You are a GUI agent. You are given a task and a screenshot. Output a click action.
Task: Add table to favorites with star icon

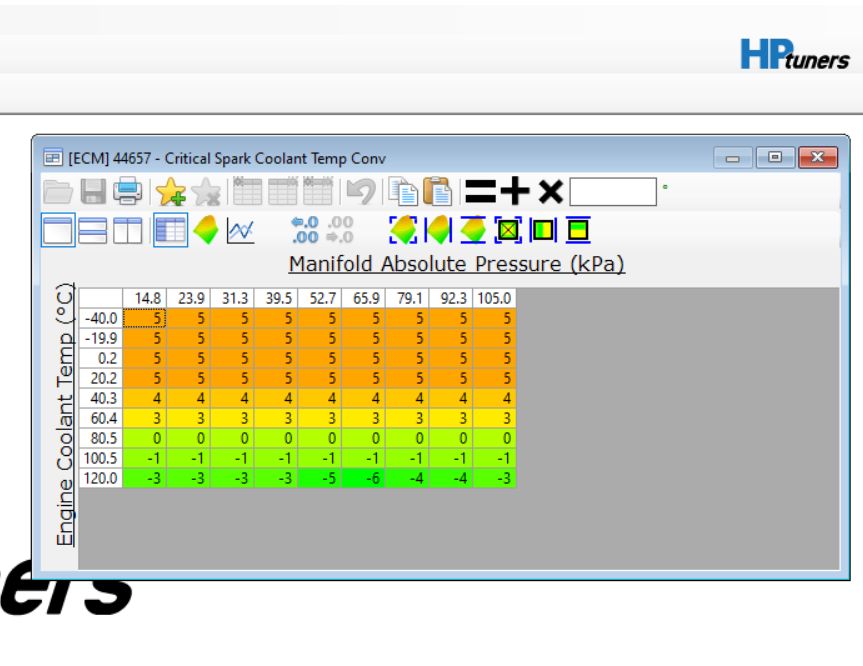(170, 191)
